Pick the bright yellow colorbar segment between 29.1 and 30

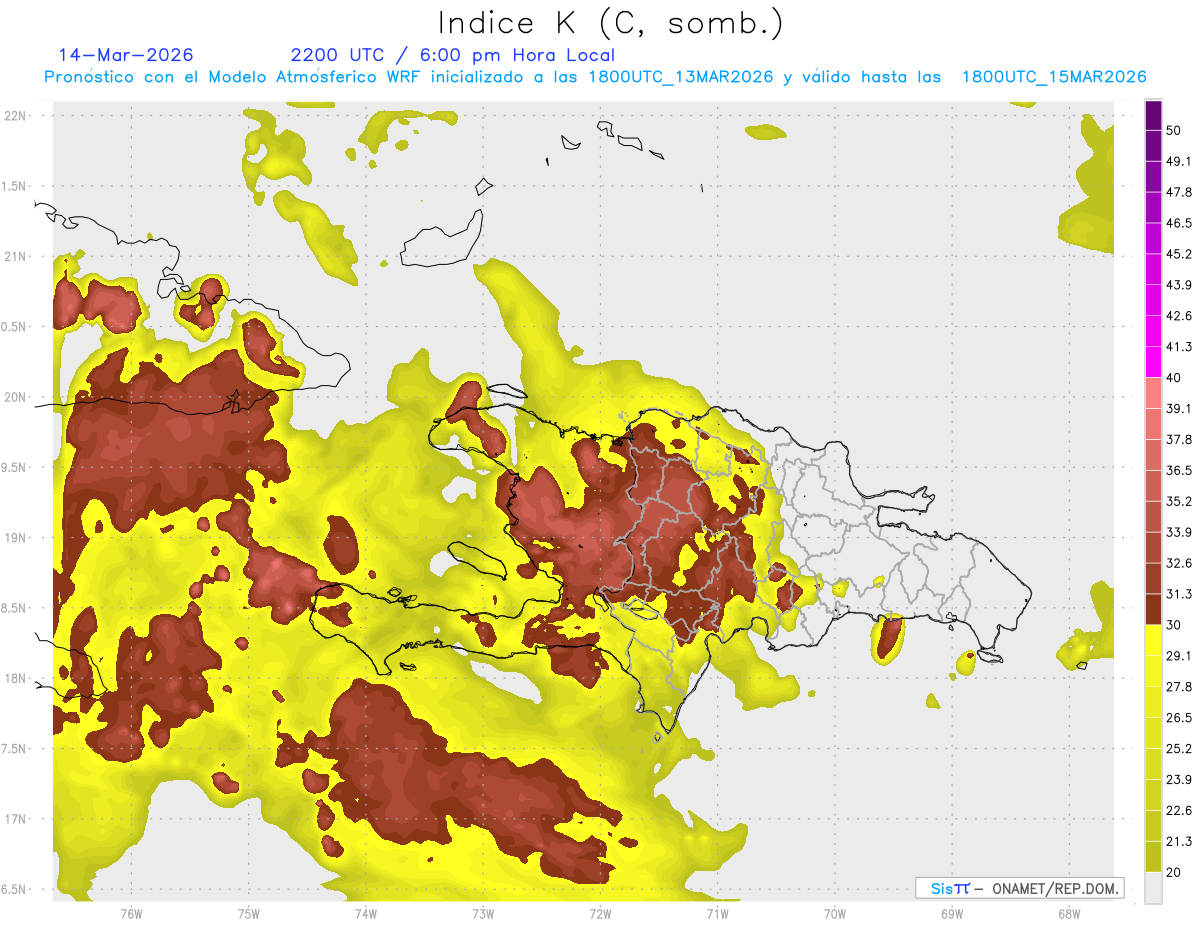point(1153,640)
